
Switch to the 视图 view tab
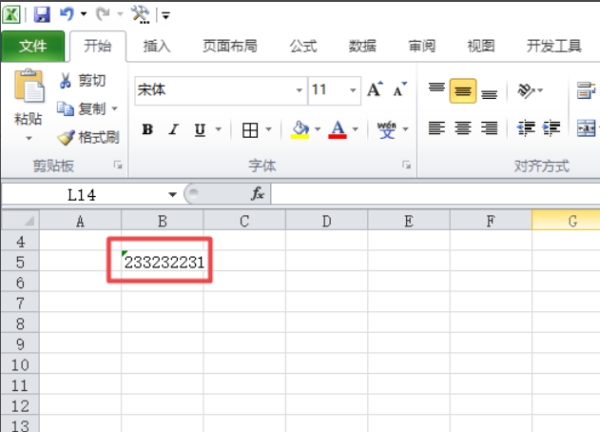click(481, 46)
